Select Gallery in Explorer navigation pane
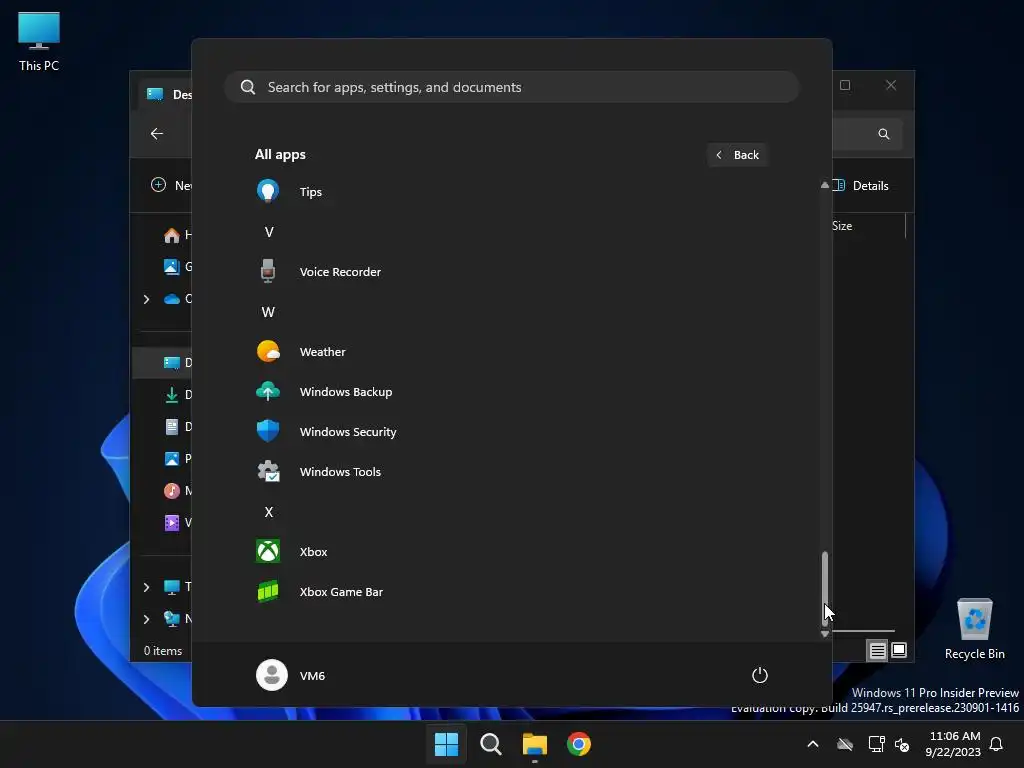This screenshot has width=1024, height=768. pos(176,266)
